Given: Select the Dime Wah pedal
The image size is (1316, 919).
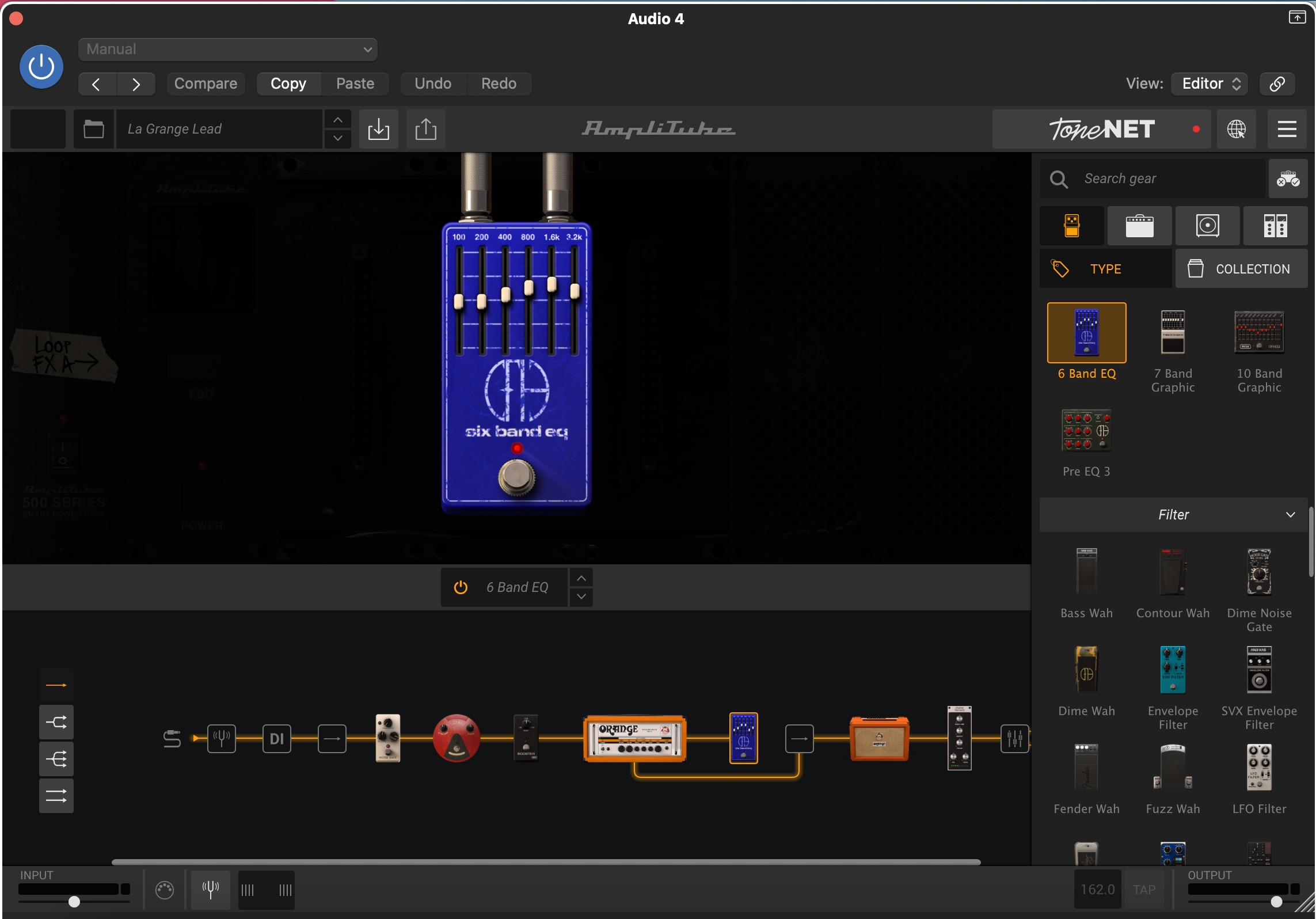Looking at the screenshot, I should 1087,669.
